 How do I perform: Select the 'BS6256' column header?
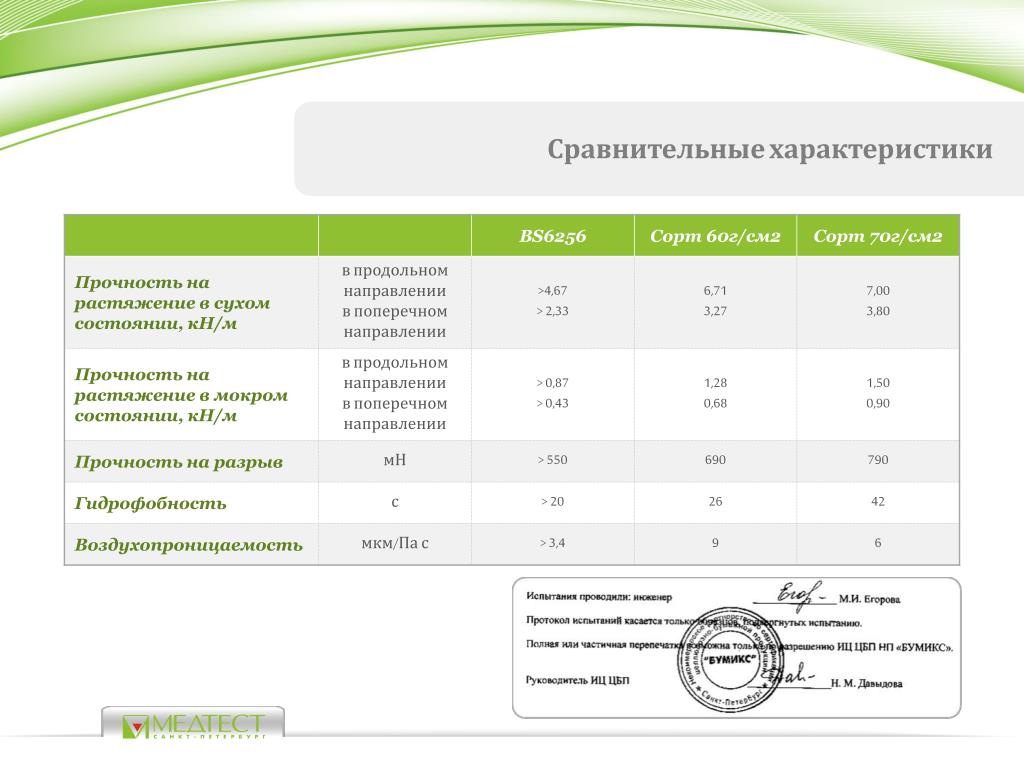[552, 236]
